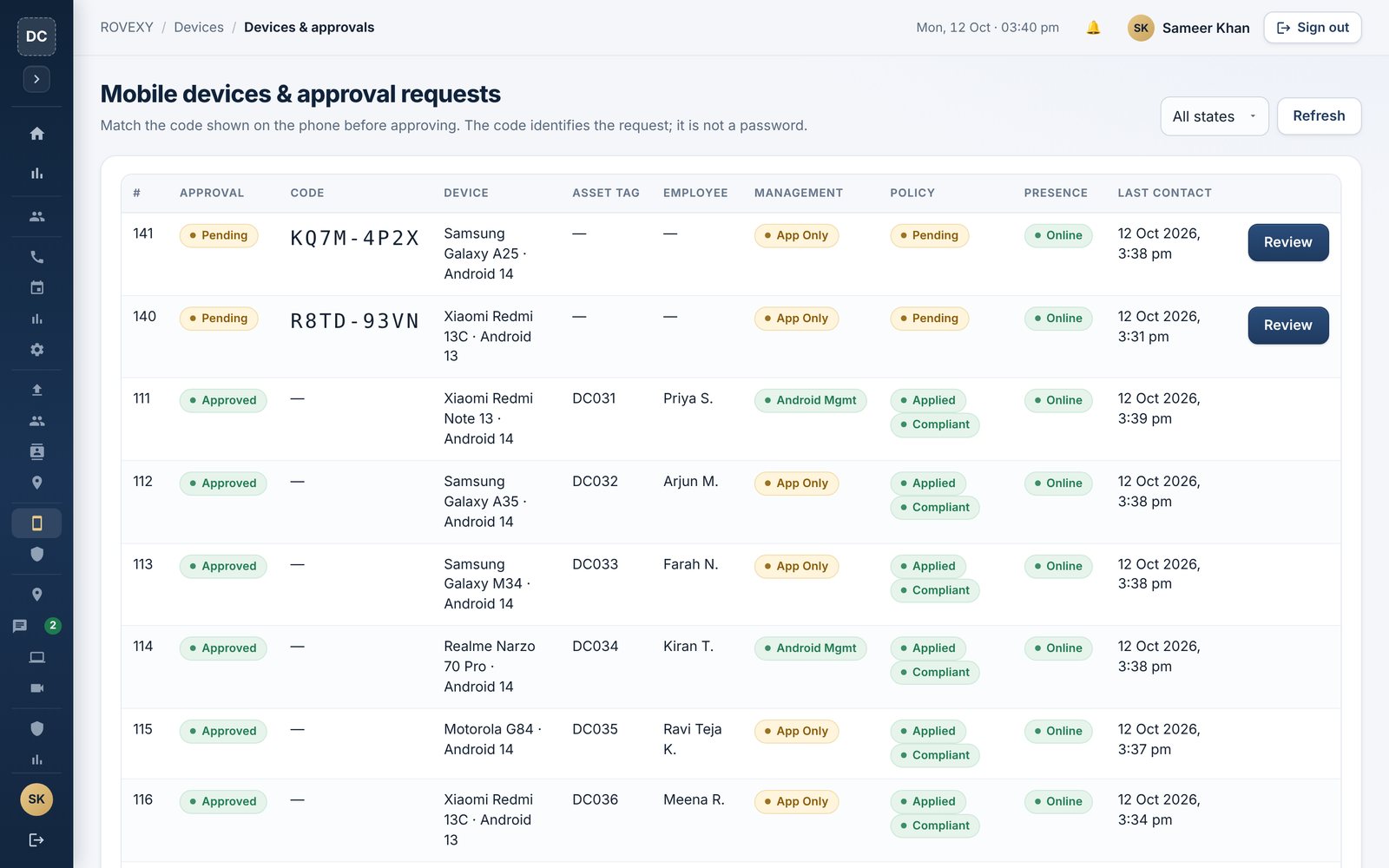Open the laptop icon in the sidebar
Viewport: 1389px width, 868px height.
tap(36, 657)
